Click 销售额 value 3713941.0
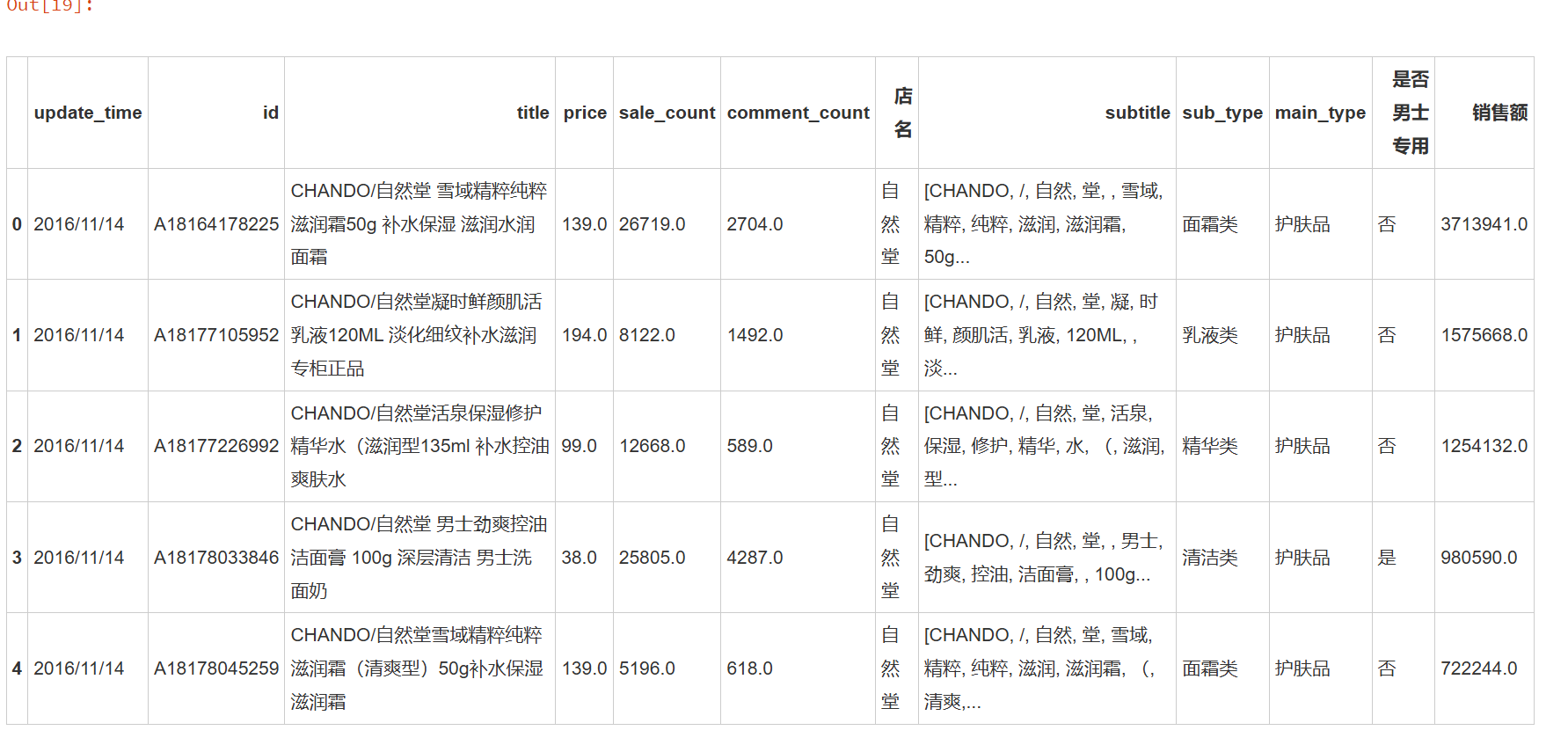The image size is (1568, 745). pos(1484,224)
